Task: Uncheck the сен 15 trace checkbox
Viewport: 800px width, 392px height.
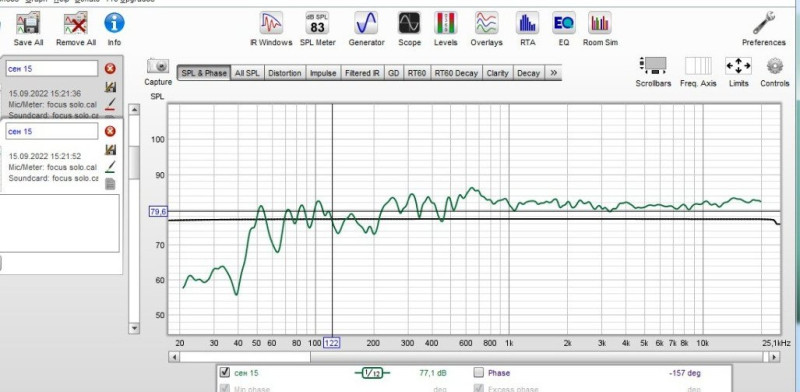Action: coord(224,372)
